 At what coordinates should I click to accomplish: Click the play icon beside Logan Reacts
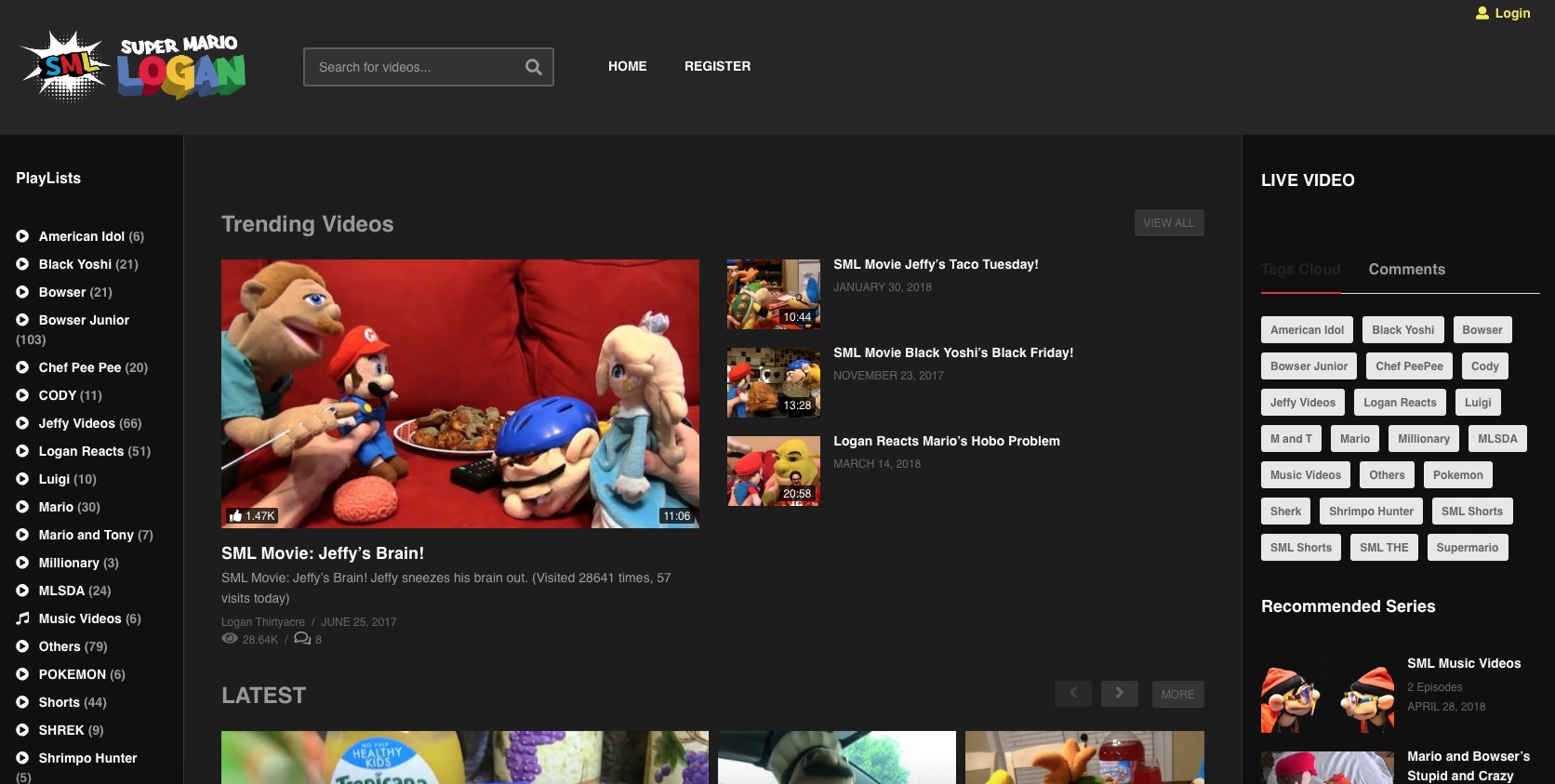(22, 451)
